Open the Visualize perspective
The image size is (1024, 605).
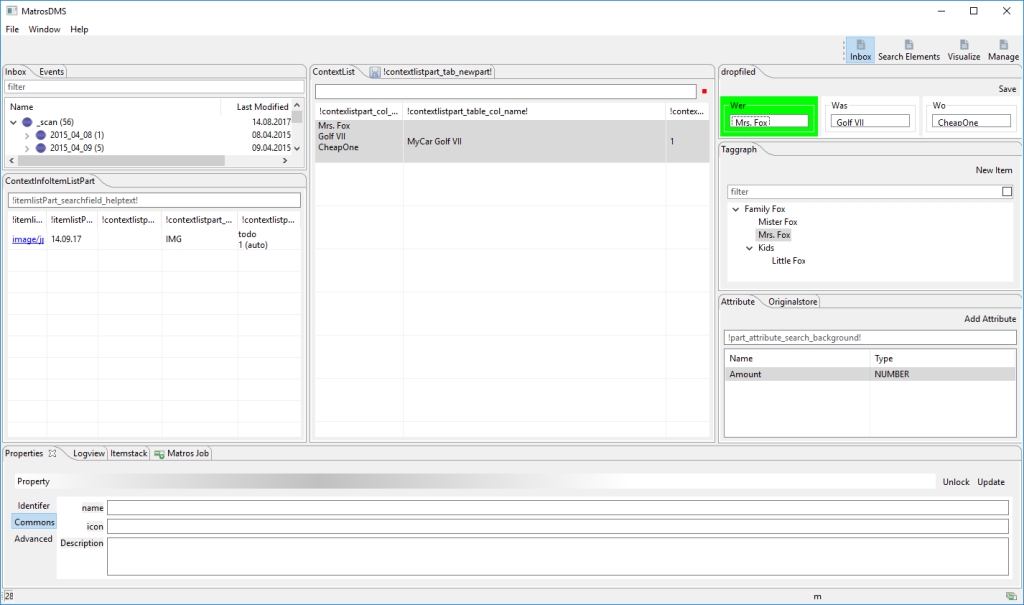963,48
